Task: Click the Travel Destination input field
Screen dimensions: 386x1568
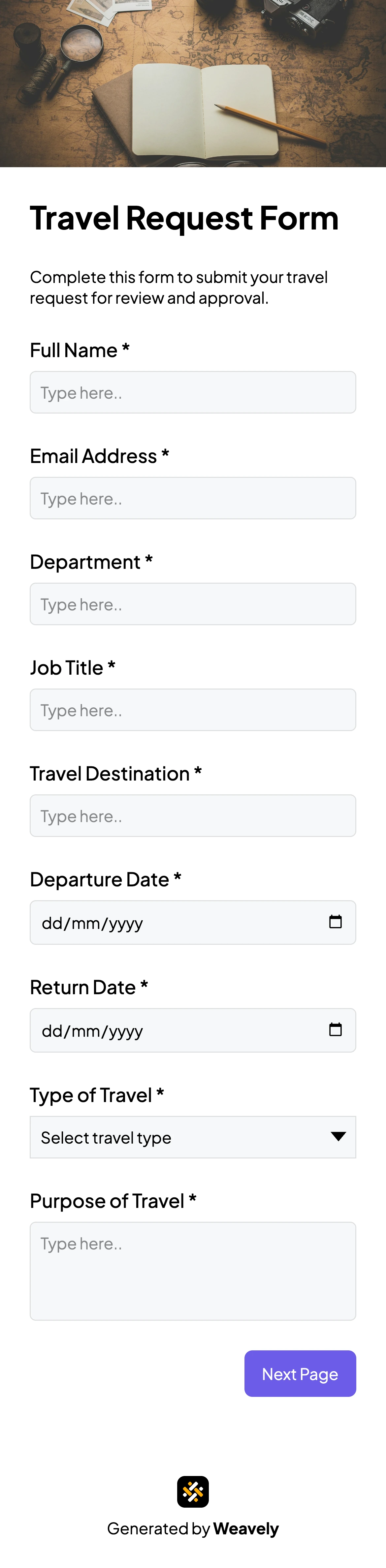Action: [193, 815]
